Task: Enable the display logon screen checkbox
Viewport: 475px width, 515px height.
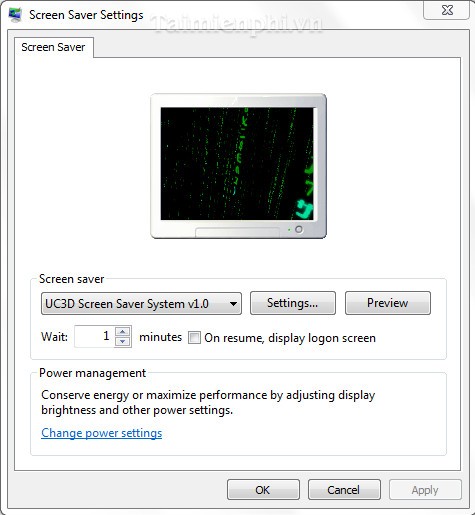Action: point(194,337)
